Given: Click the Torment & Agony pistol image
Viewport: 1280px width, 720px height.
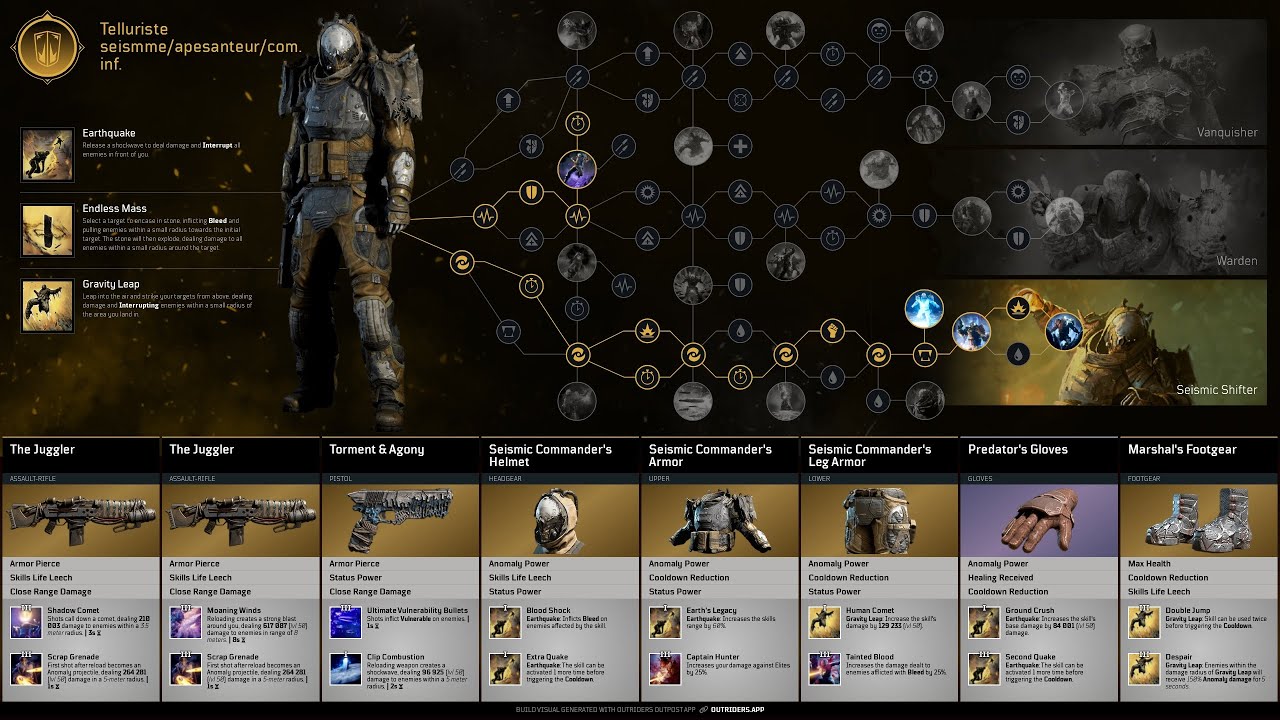Looking at the screenshot, I should coord(400,520).
